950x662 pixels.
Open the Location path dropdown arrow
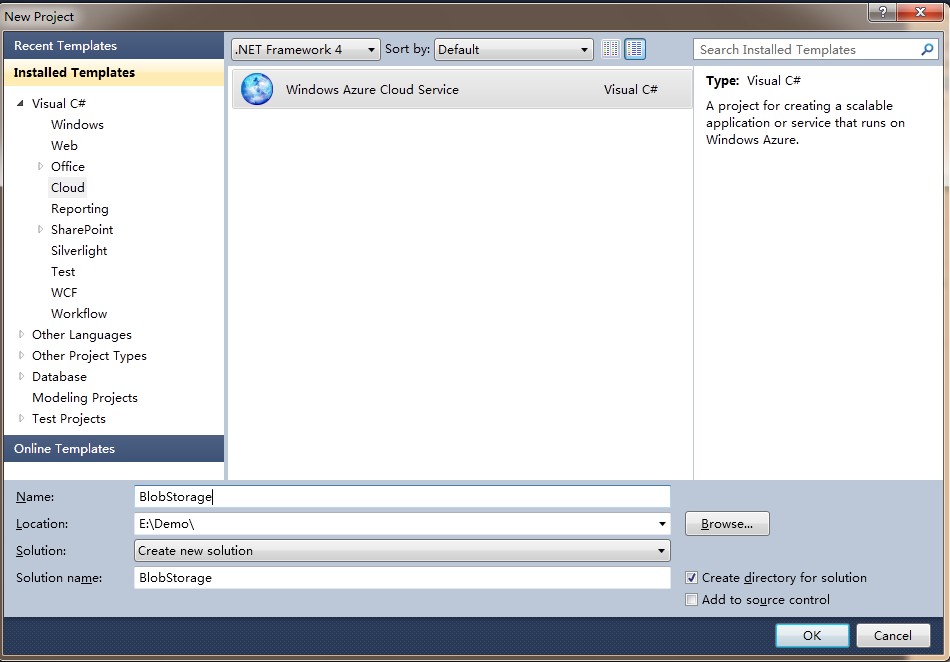pos(662,524)
